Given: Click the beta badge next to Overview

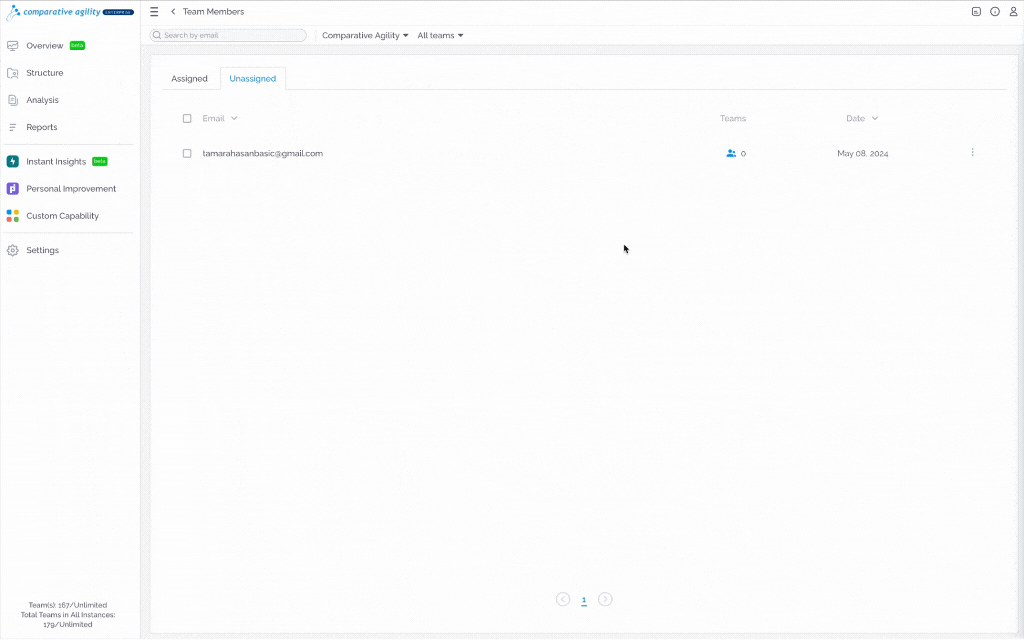Looking at the screenshot, I should pos(77,45).
